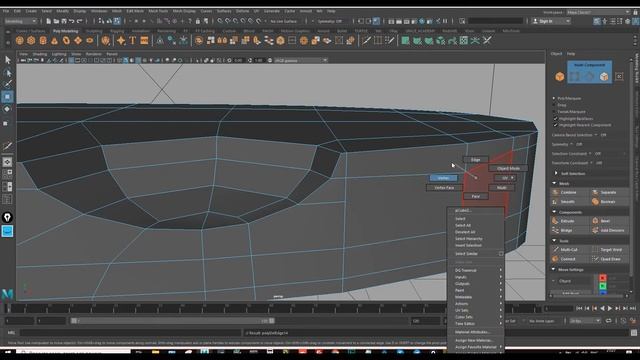Viewport: 640px width, 360px height.
Task: Choose the Lasso select tool
Action: point(7,73)
